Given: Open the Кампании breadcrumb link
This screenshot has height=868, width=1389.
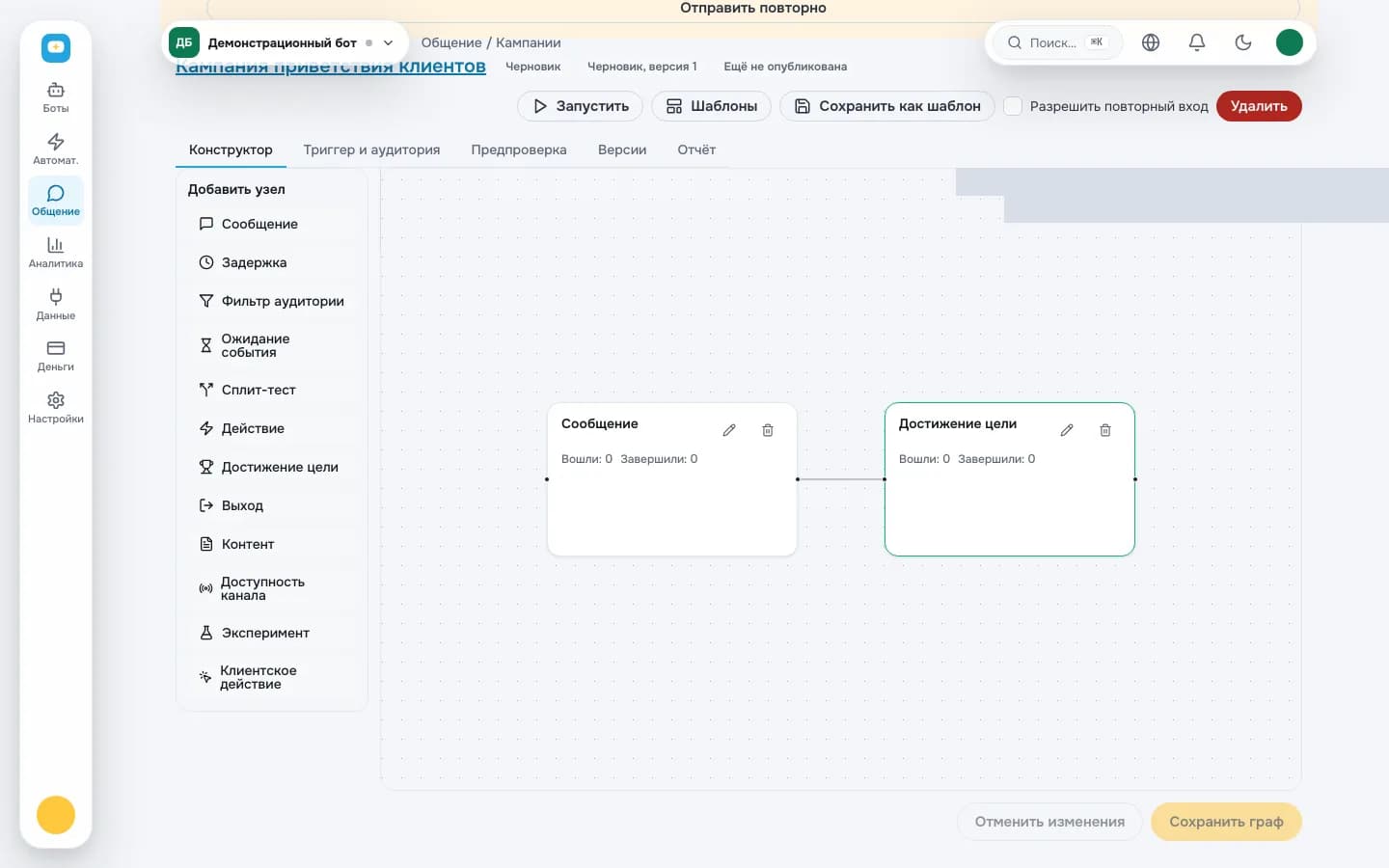Looking at the screenshot, I should point(529,42).
